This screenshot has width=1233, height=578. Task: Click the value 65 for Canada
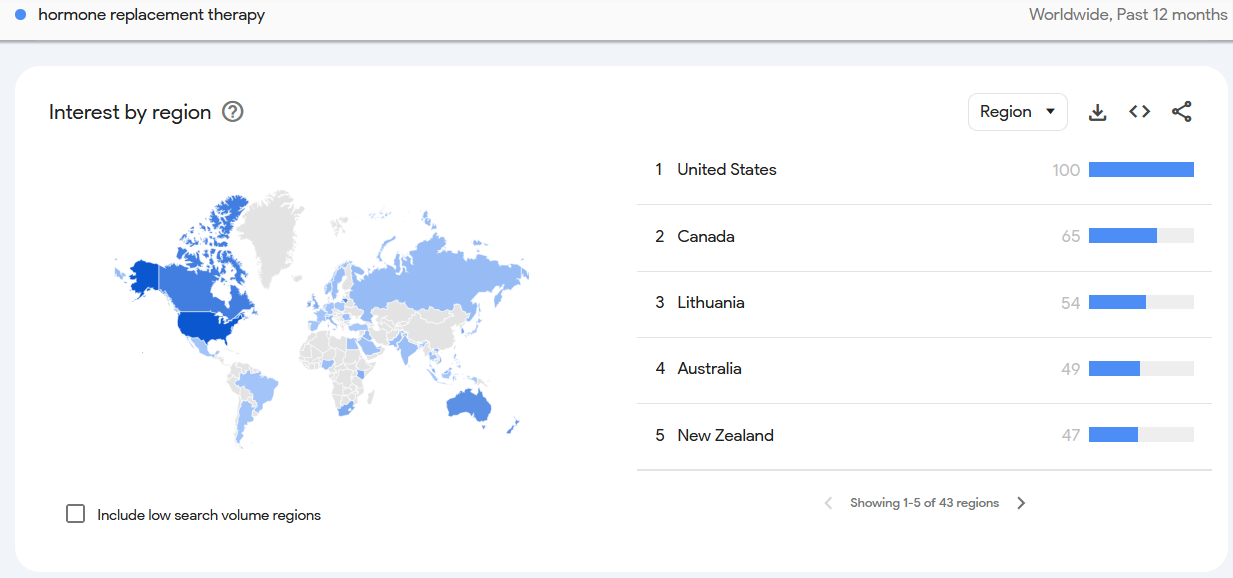pyautogui.click(x=1071, y=237)
